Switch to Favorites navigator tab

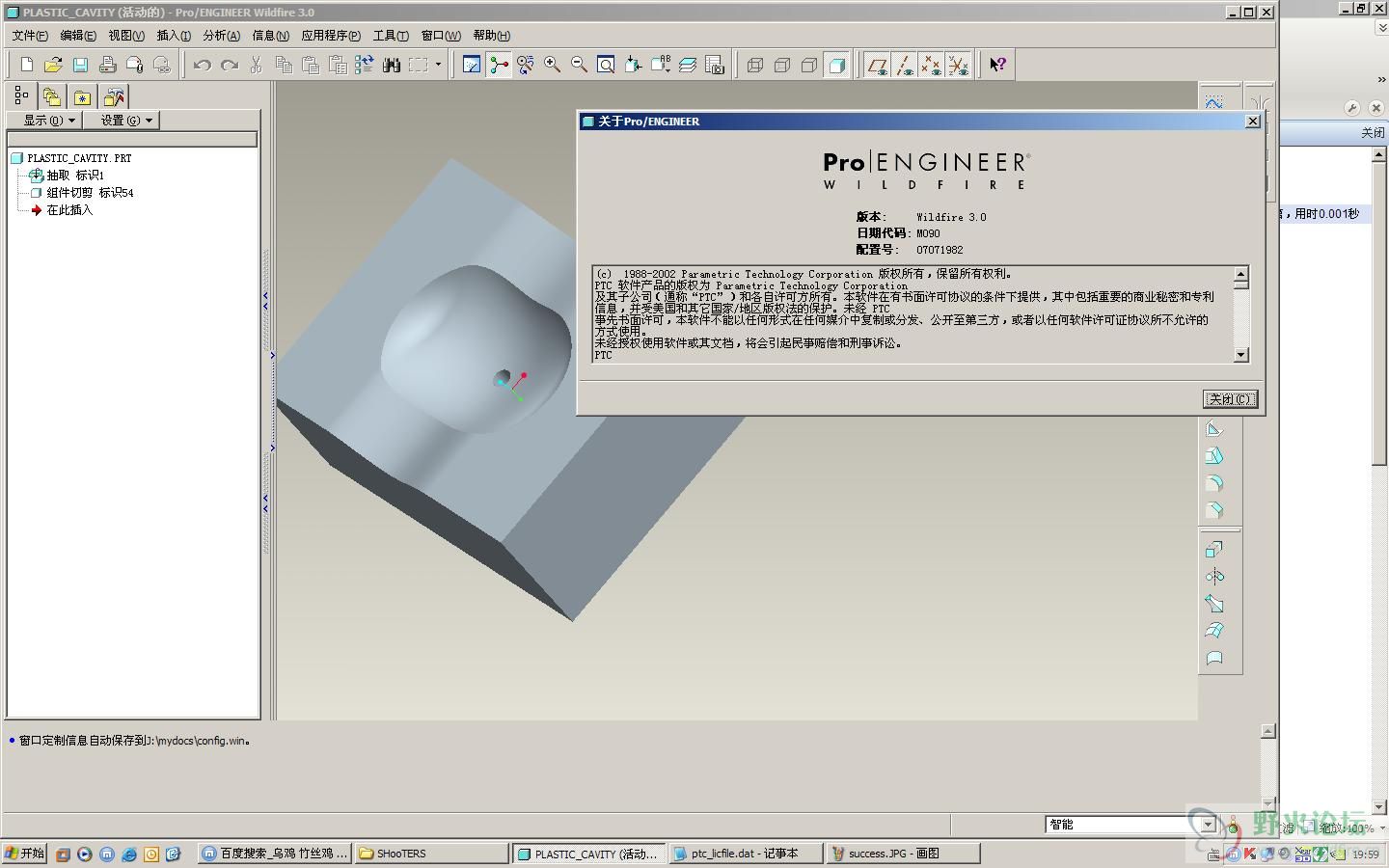click(83, 96)
